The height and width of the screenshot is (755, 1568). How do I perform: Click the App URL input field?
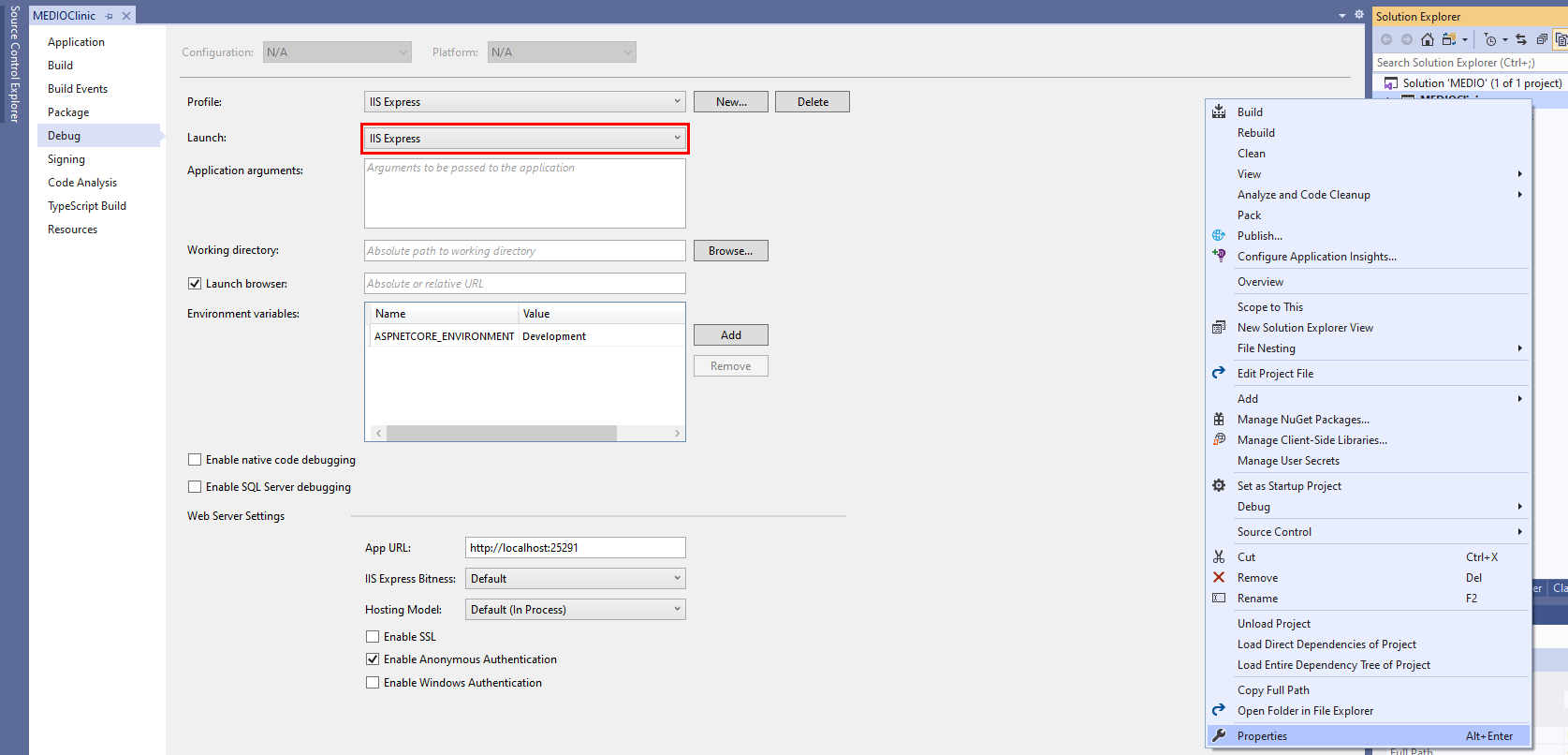point(575,548)
